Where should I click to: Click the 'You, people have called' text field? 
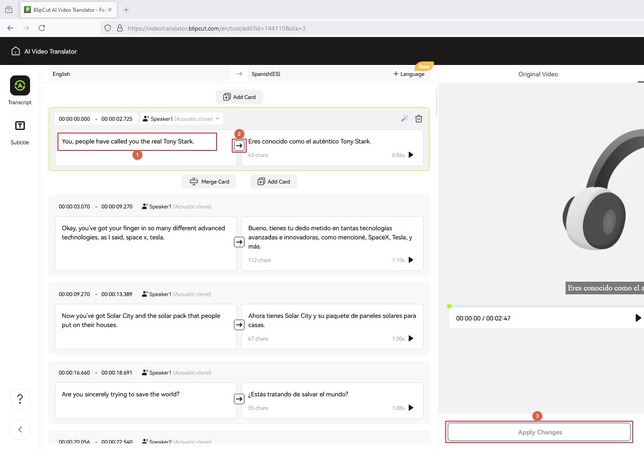tap(137, 142)
